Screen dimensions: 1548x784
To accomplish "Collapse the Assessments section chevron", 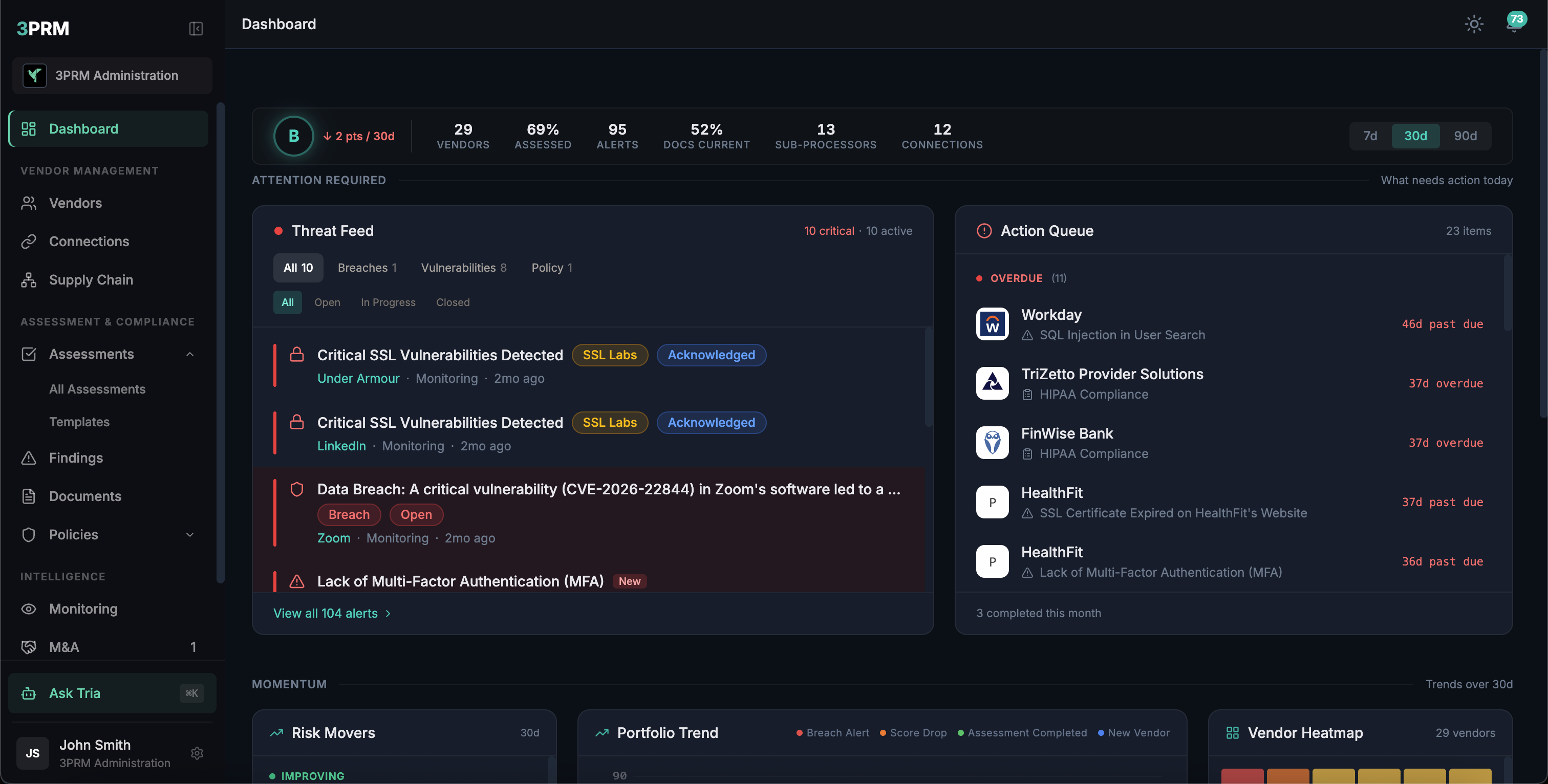I will (x=190, y=354).
